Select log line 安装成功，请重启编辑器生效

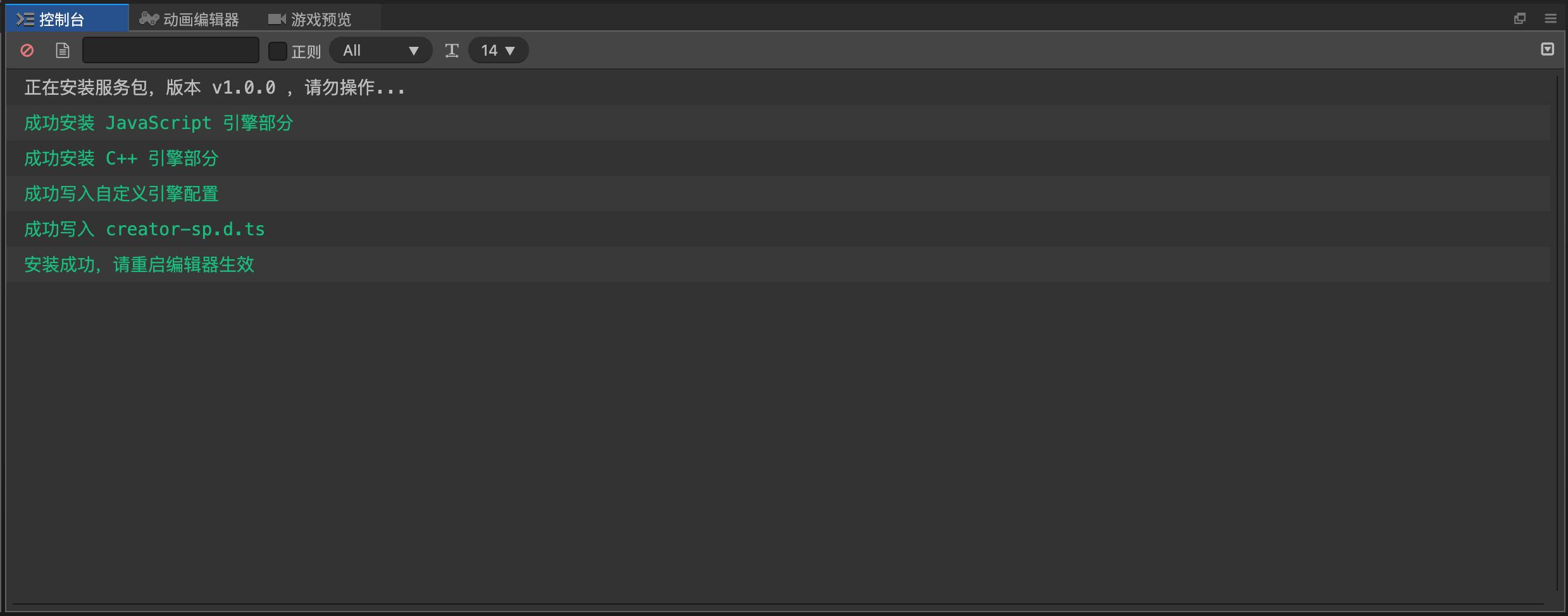coord(778,264)
